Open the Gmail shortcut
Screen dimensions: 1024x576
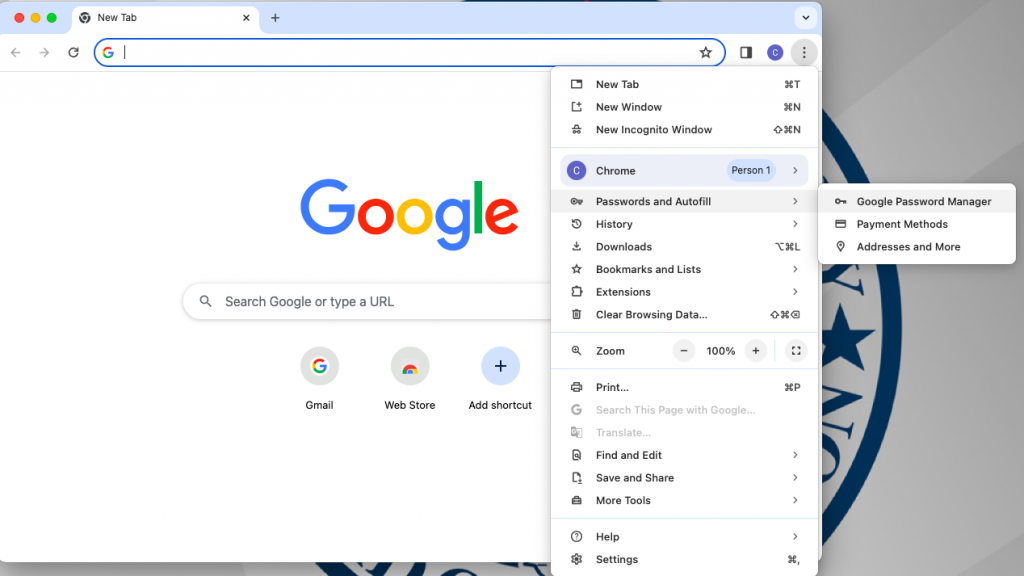tap(319, 379)
